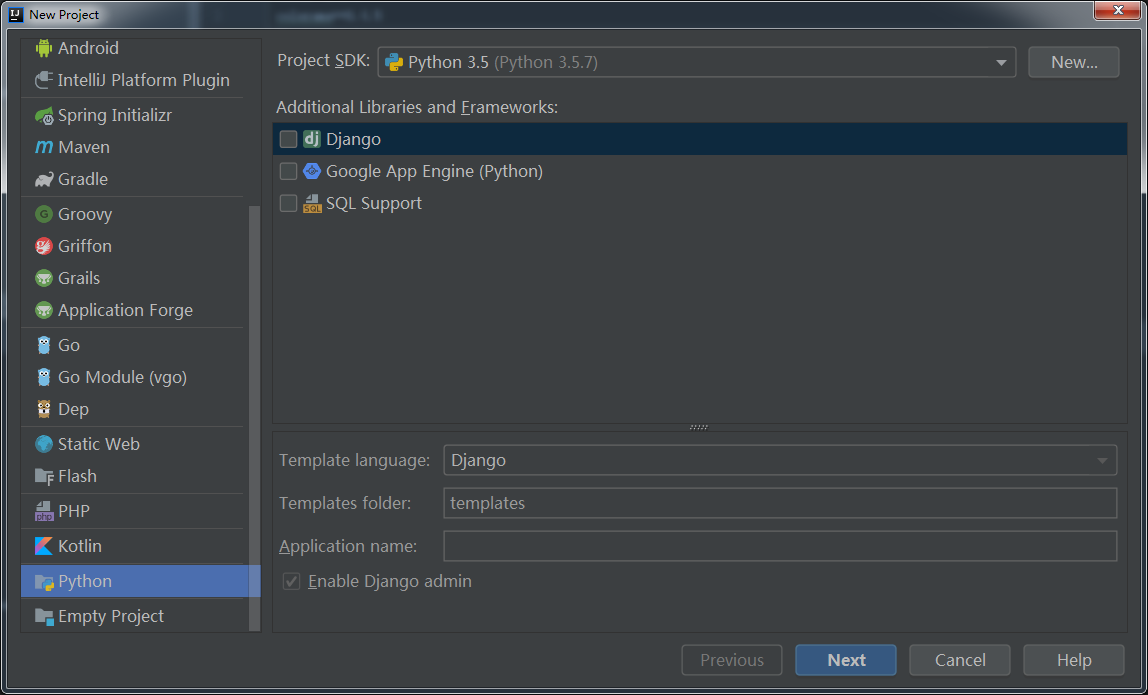
Task: Check the SQL Support checkbox
Action: click(x=288, y=204)
